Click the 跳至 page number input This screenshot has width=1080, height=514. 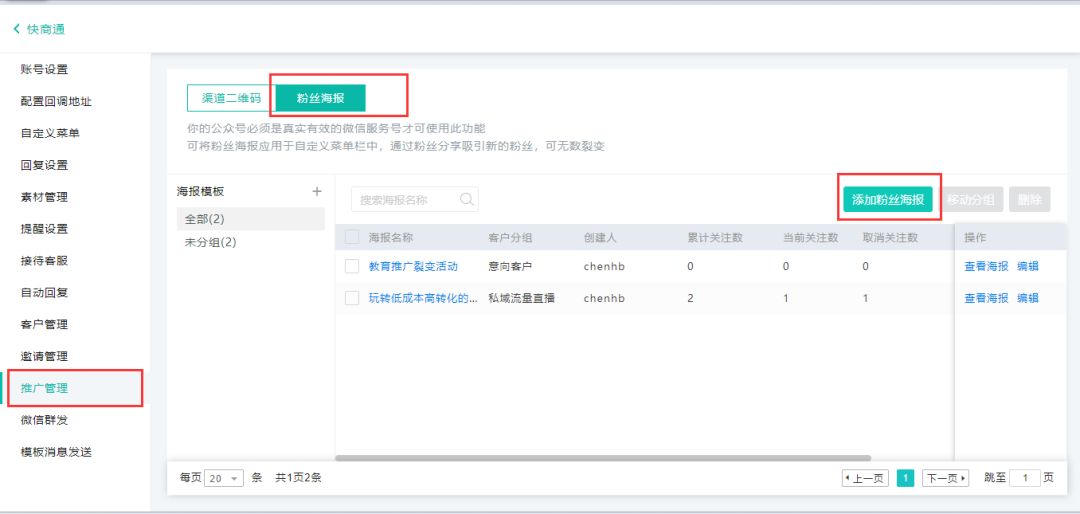click(x=1025, y=478)
